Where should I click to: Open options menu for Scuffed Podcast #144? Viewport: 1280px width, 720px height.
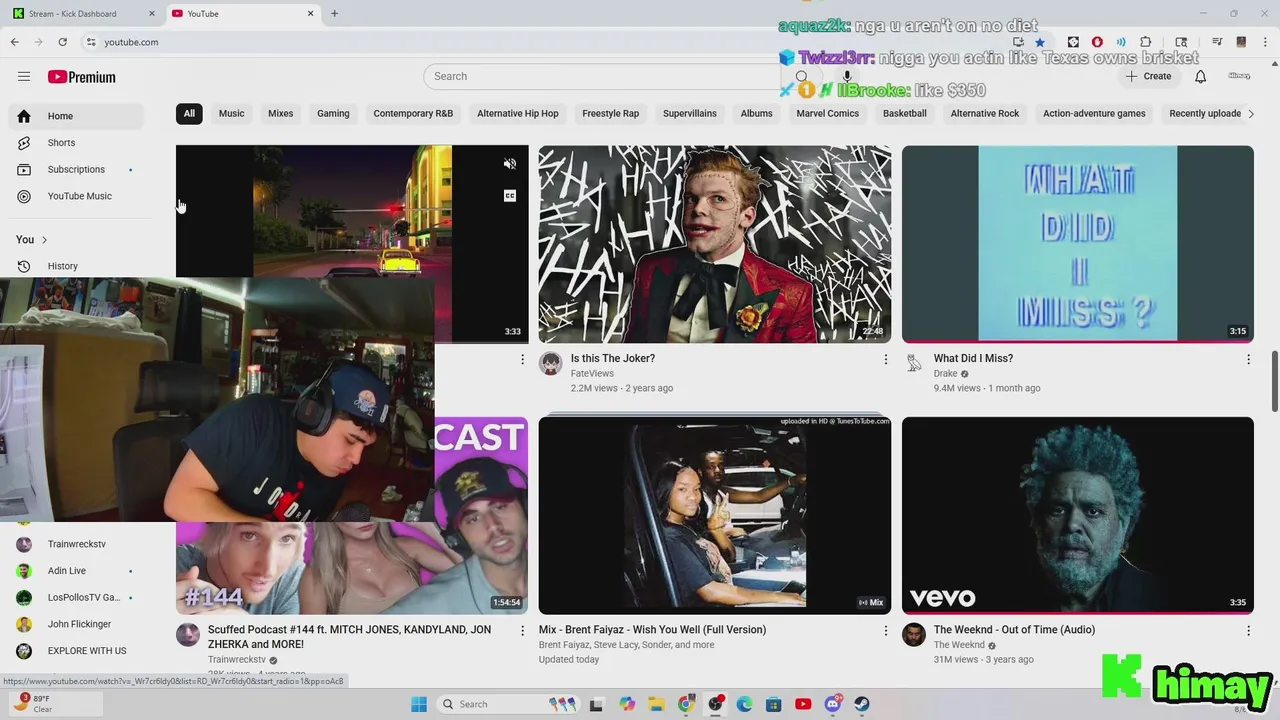point(522,631)
